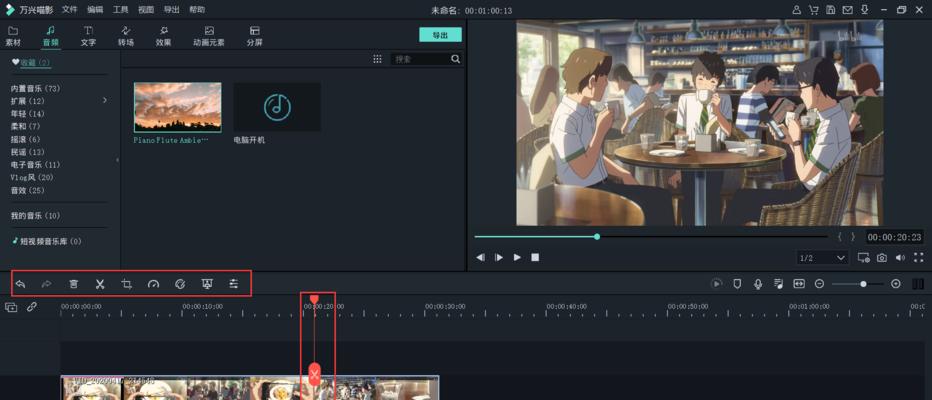932x400 pixels.
Task: Toggle the link icon next to add track
Action: tap(32, 307)
